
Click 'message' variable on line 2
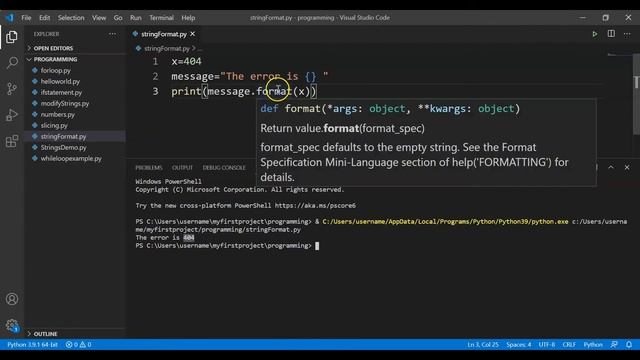point(192,76)
